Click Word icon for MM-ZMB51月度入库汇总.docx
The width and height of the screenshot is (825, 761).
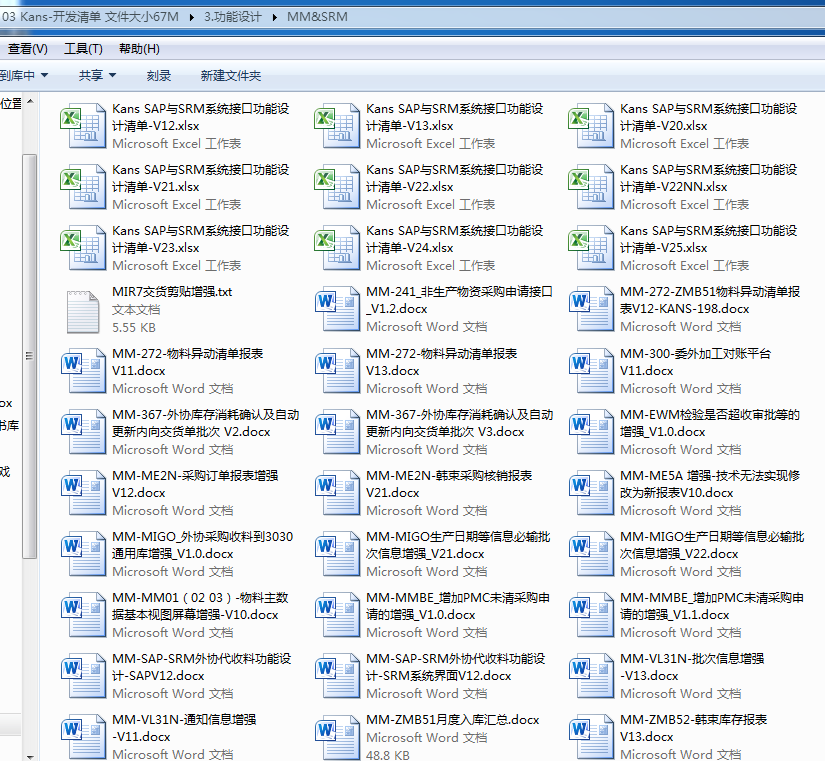click(x=337, y=737)
